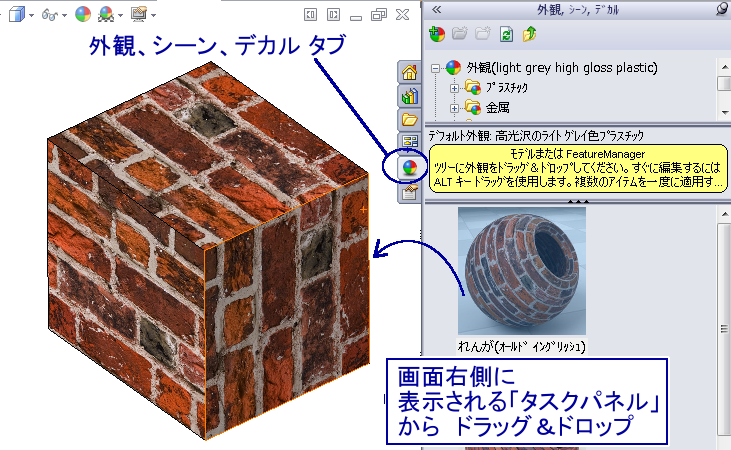Click the tile left document window icon
The height and width of the screenshot is (450, 731).
tap(310, 15)
